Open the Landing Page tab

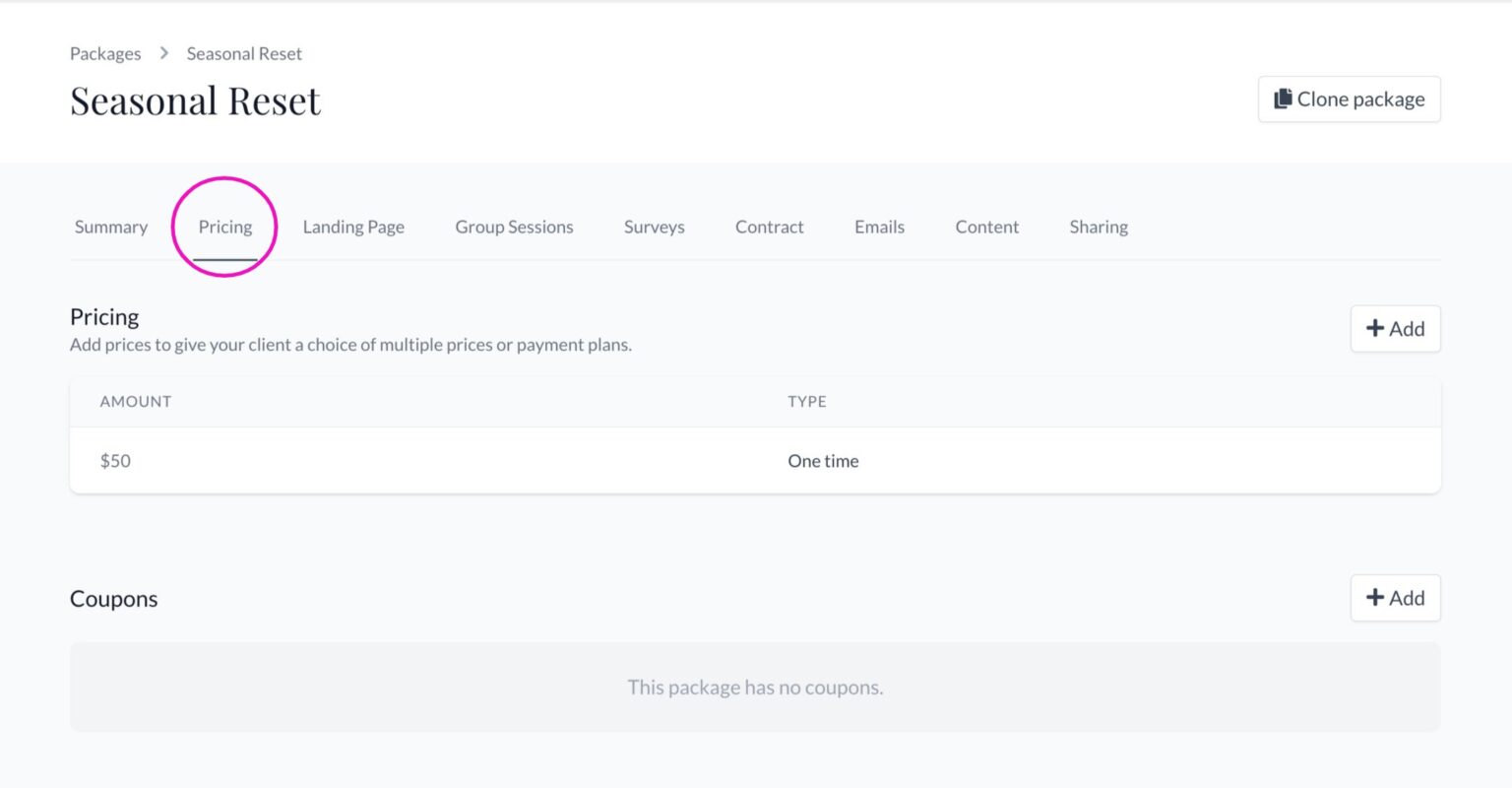(x=353, y=227)
